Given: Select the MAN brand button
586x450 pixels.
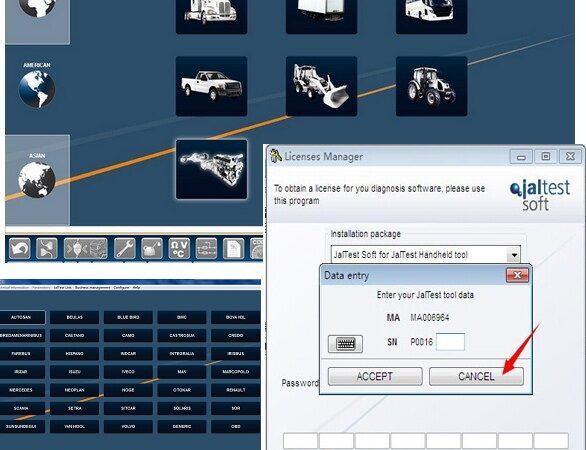Looking at the screenshot, I should pos(182,372).
